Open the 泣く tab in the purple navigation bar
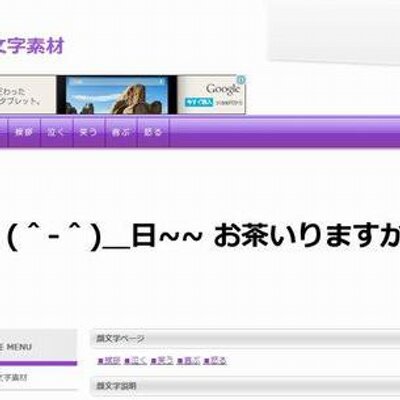Viewport: 400px width, 400px height. 56,132
